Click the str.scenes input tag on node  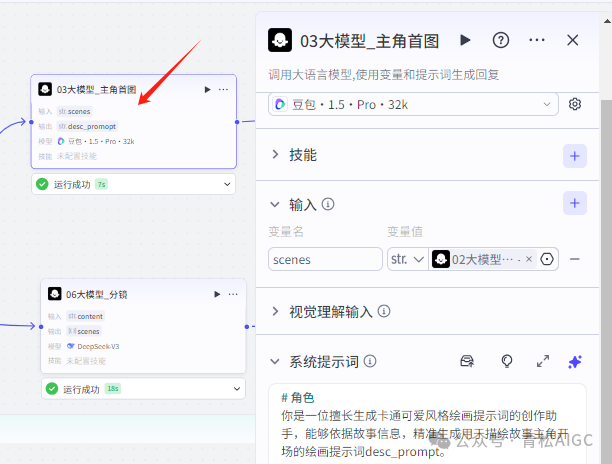[x=75, y=112]
